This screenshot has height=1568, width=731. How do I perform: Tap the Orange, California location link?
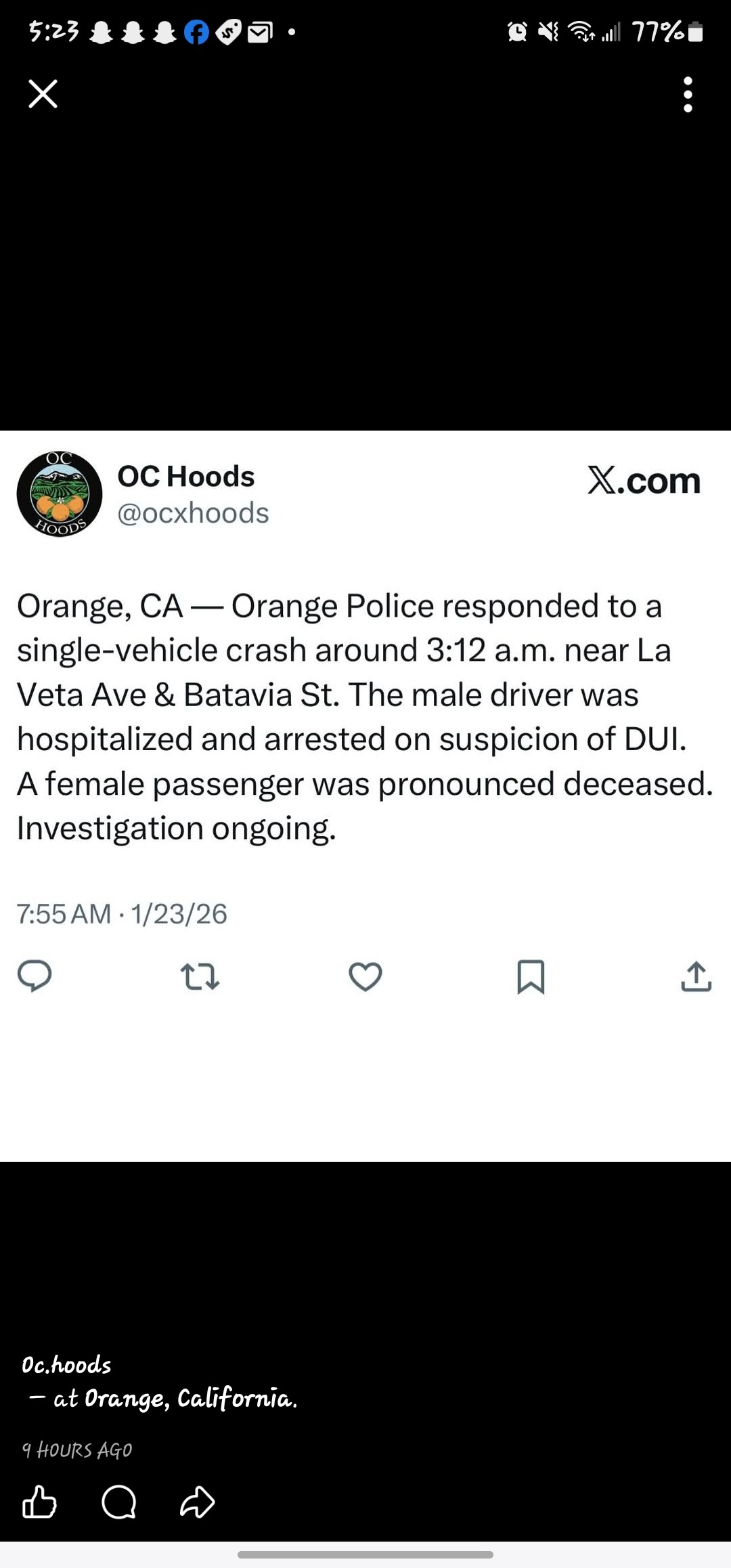[190, 1399]
